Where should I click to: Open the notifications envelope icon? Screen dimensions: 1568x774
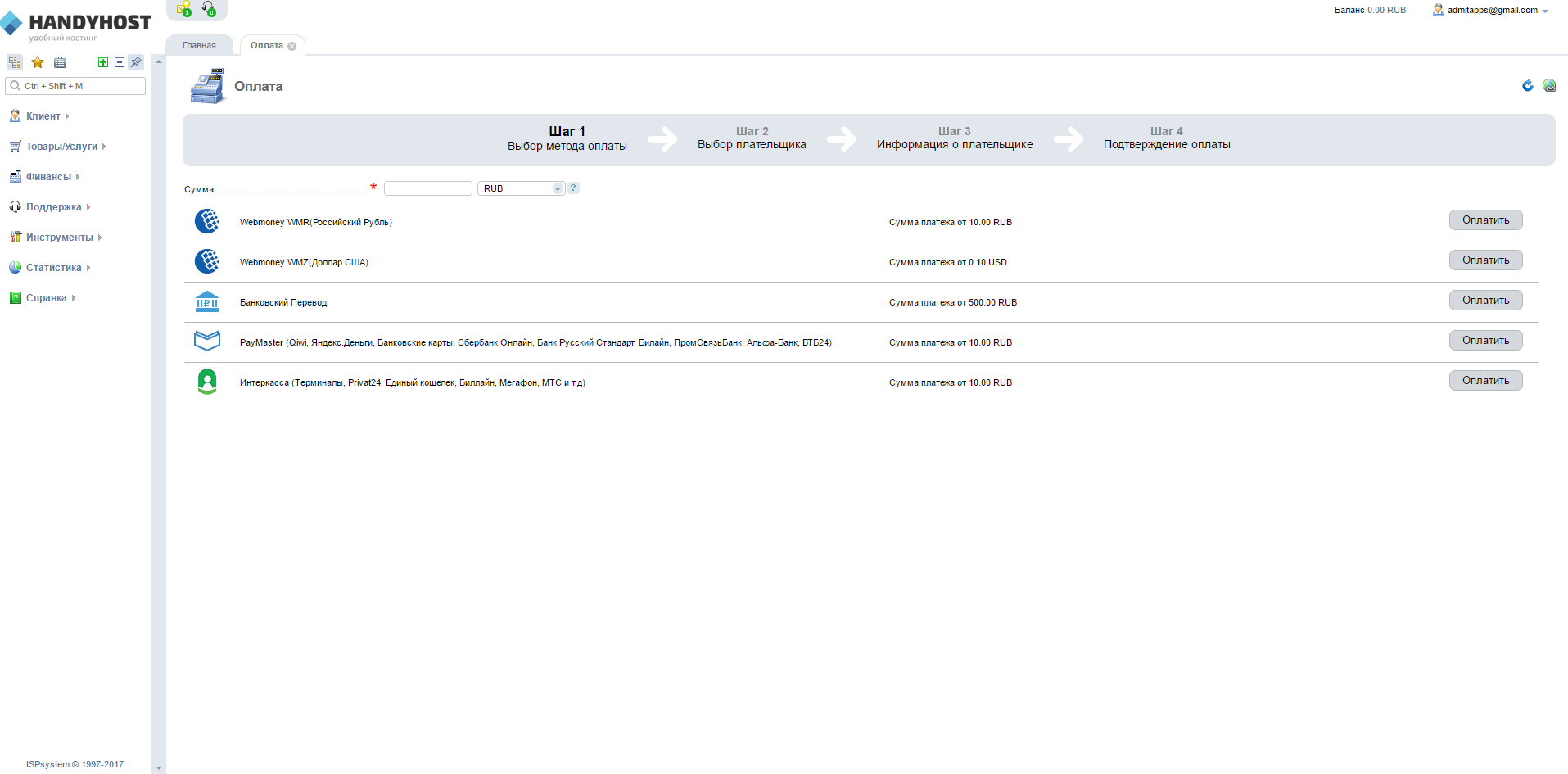coord(183,9)
